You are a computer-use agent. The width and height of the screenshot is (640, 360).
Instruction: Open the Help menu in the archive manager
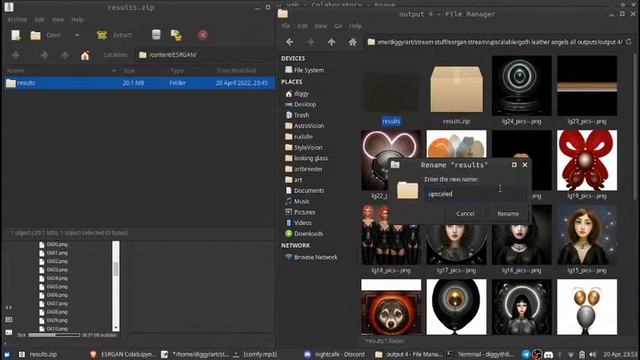point(78,19)
